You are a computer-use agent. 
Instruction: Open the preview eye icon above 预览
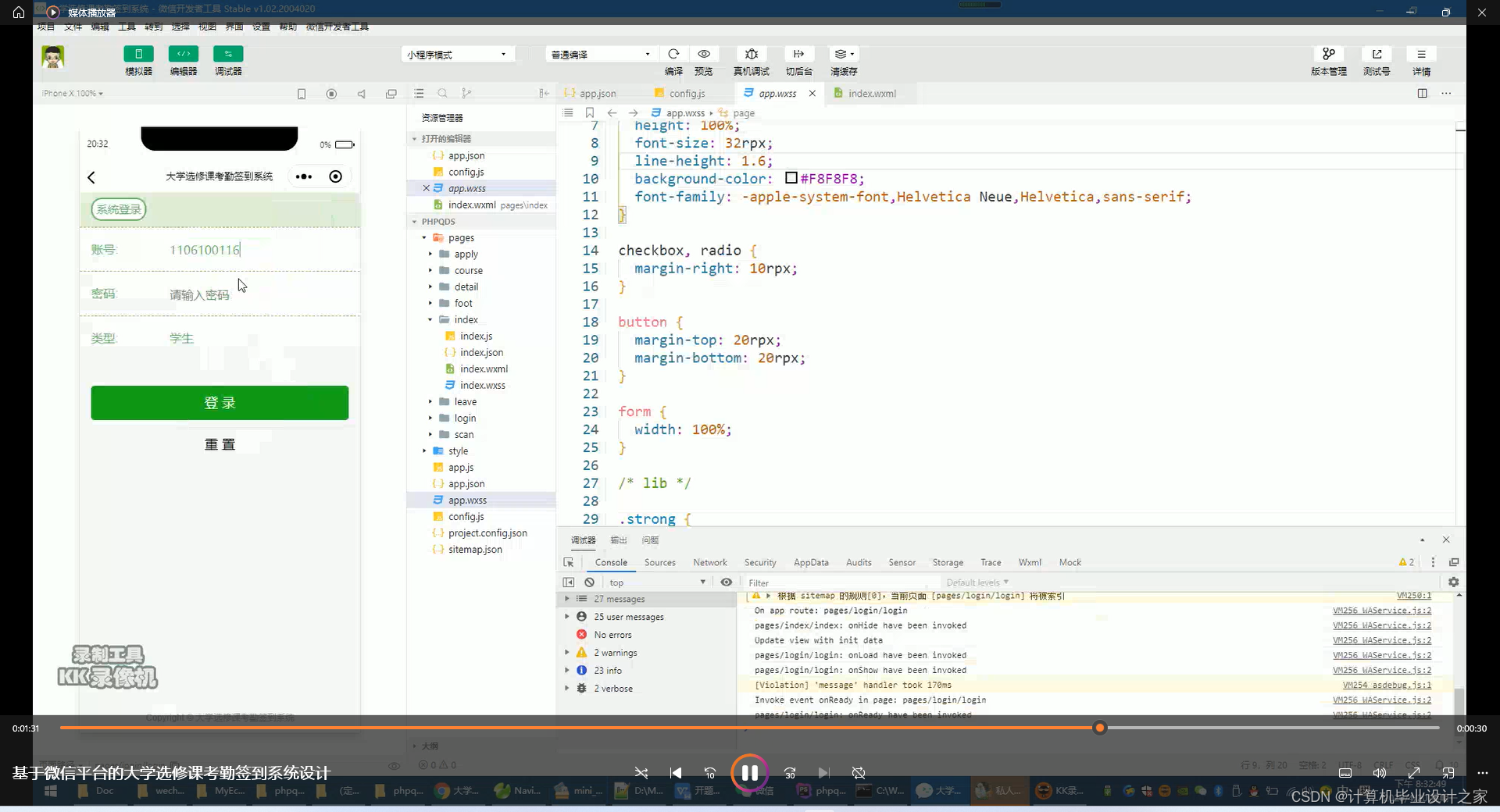[704, 54]
